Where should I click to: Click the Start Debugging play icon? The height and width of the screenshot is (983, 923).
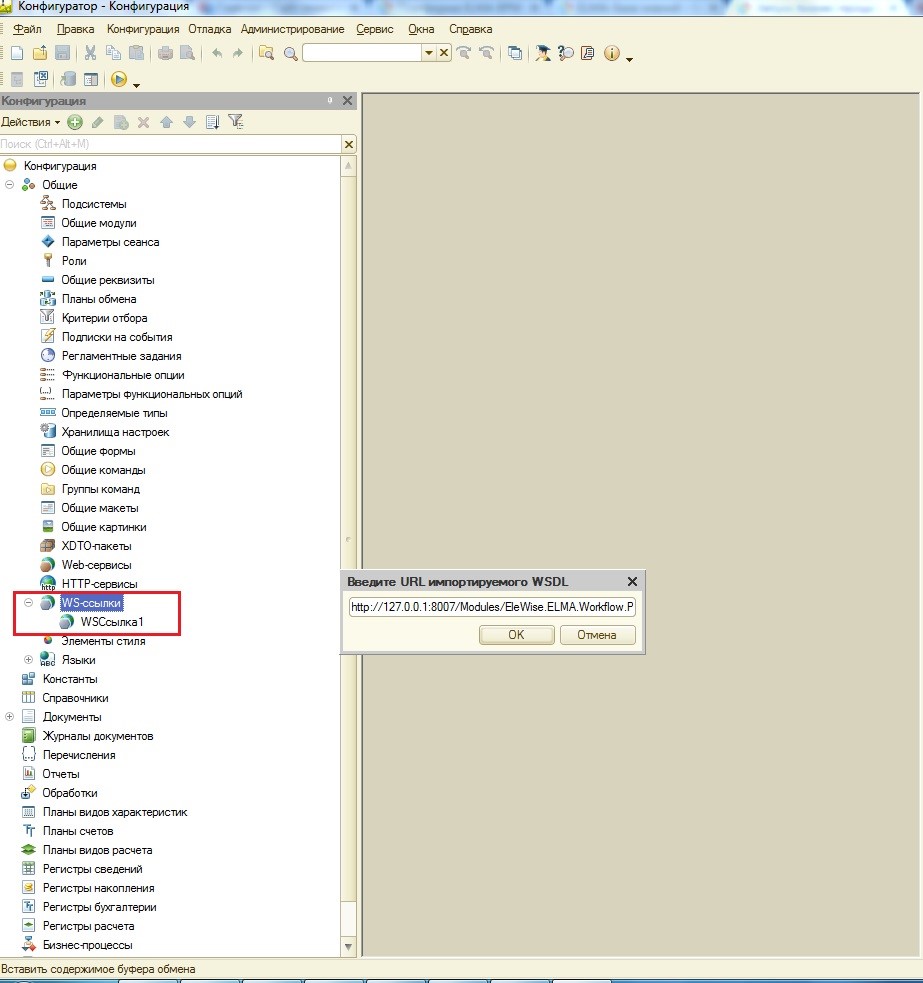pyautogui.click(x=119, y=79)
